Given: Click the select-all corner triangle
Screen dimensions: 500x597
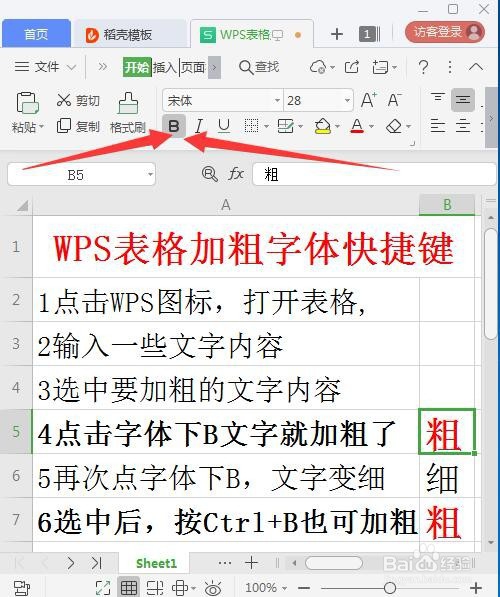Looking at the screenshot, I should [x=23, y=206].
